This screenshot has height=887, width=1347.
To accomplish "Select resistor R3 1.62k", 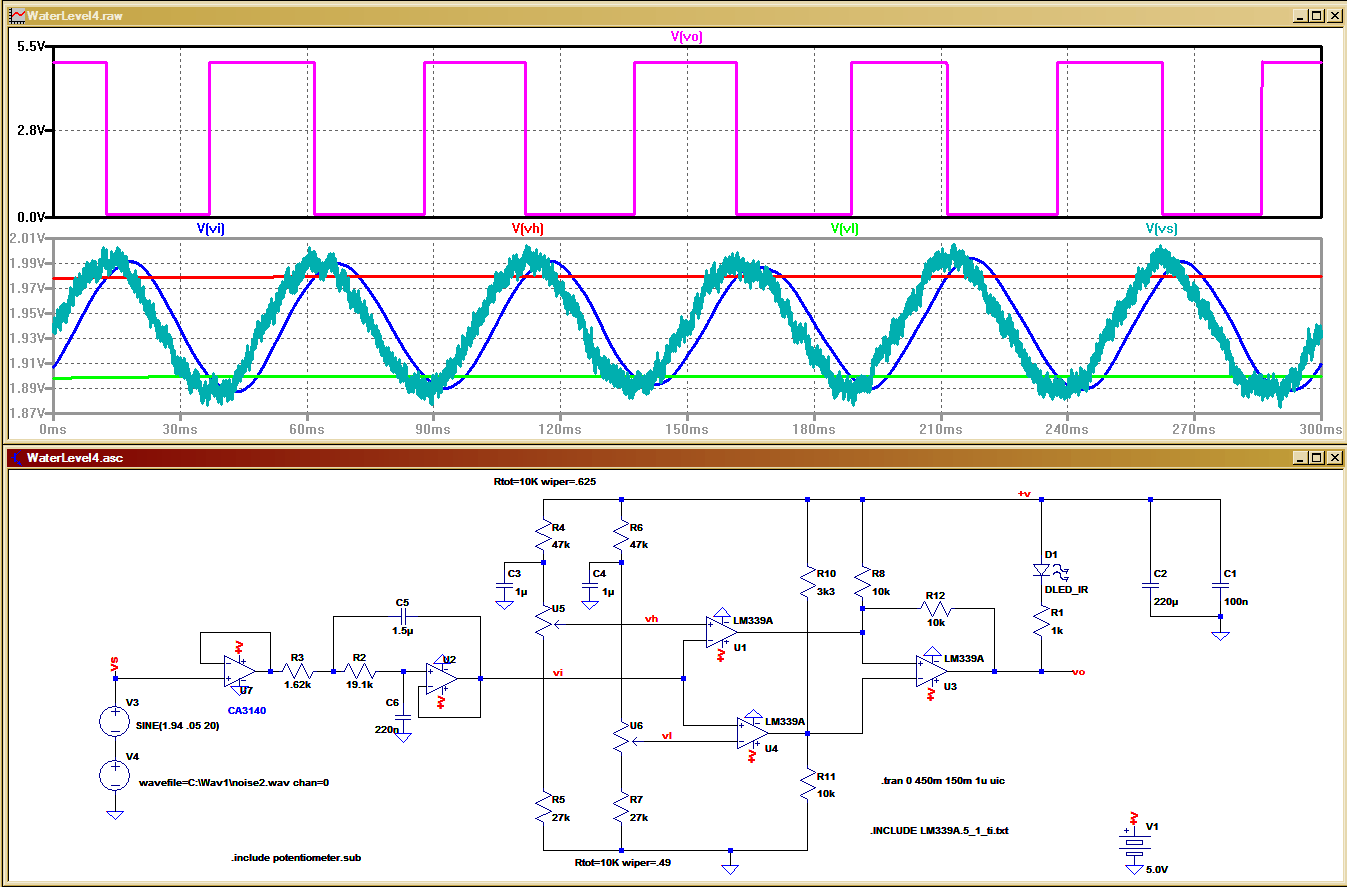I will point(297,671).
